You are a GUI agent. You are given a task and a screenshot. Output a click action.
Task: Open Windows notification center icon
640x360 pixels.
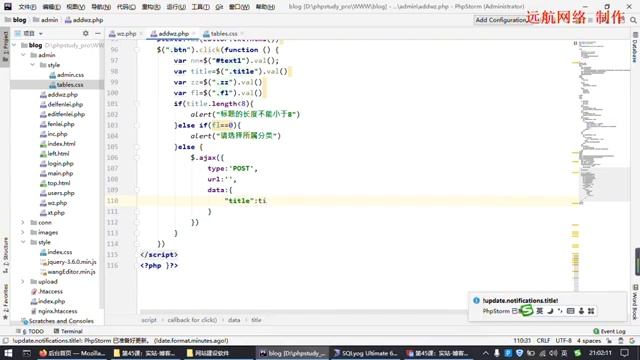point(624,353)
